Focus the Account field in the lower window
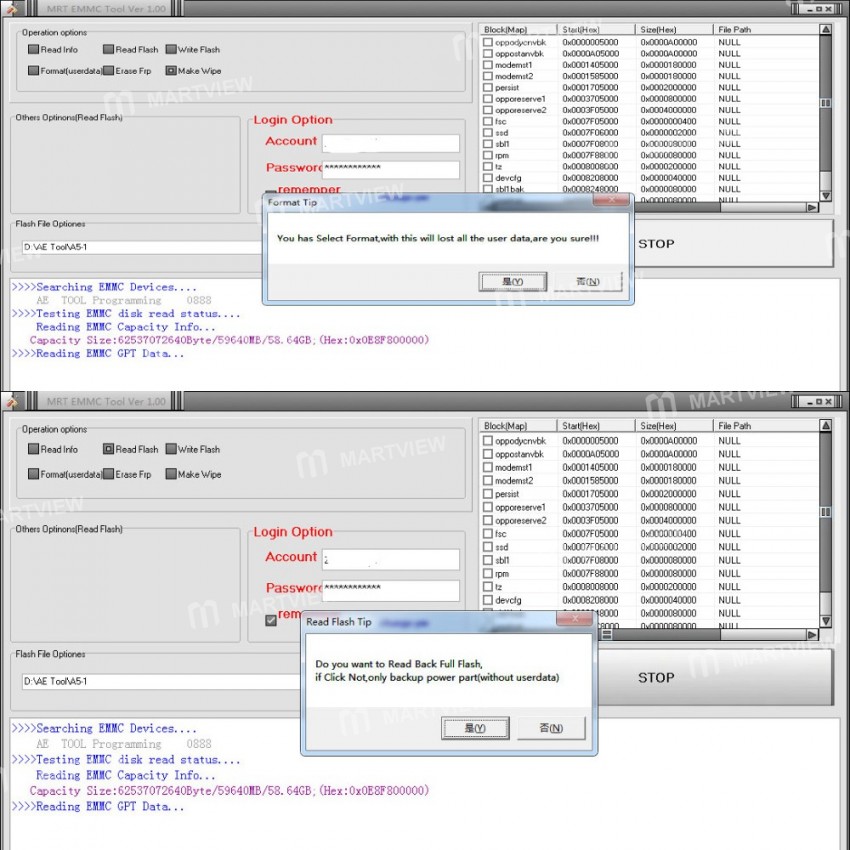Image resolution: width=850 pixels, height=850 pixels. pos(391,559)
